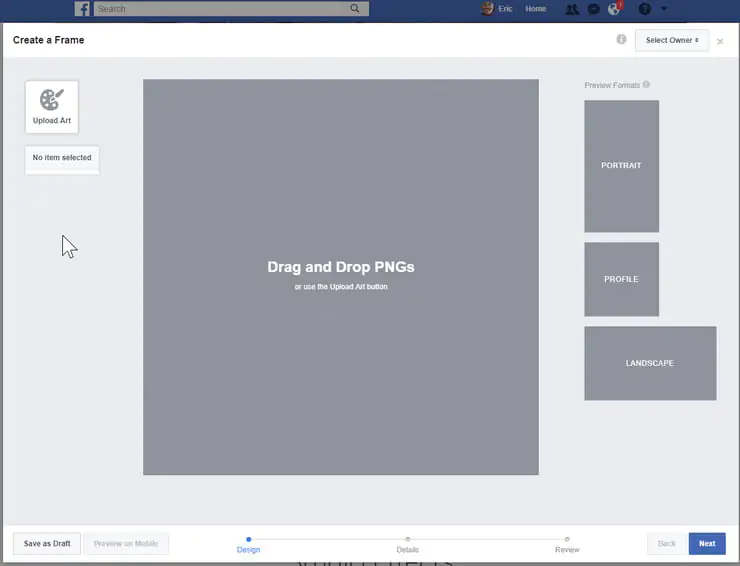Click the Drag and Drop PNGs canvas
The height and width of the screenshot is (566, 740).
(341, 277)
